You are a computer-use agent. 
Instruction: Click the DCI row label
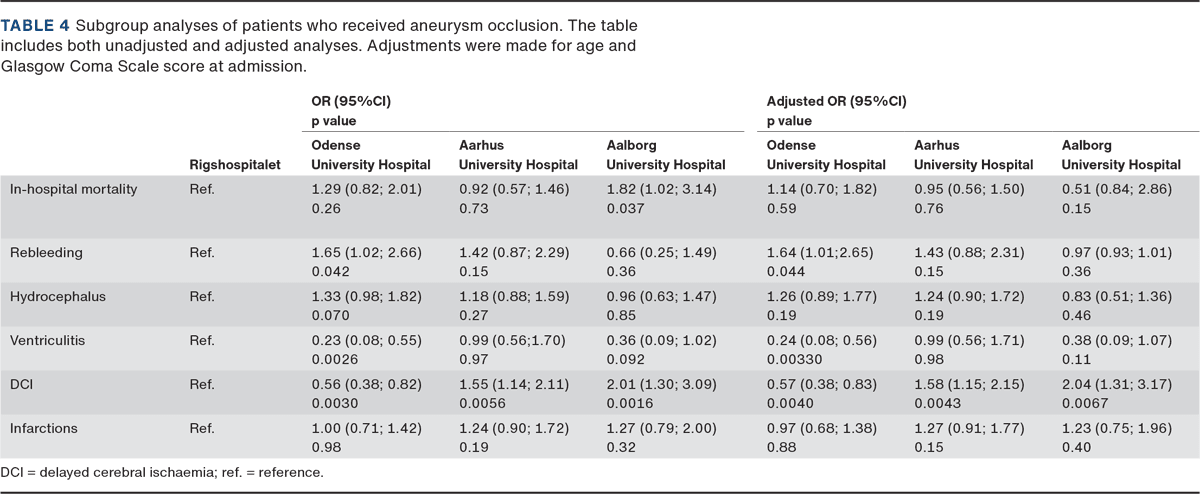click(22, 385)
